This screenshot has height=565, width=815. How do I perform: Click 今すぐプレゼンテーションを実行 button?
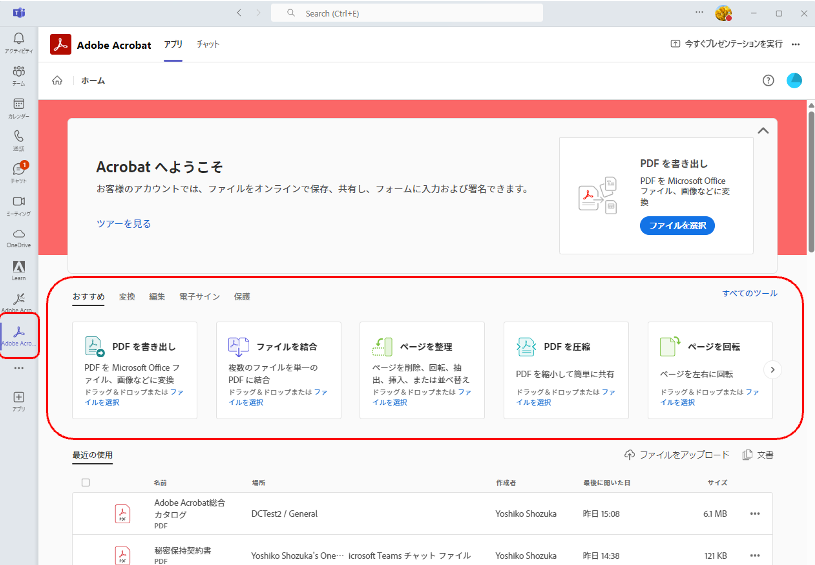(x=727, y=44)
